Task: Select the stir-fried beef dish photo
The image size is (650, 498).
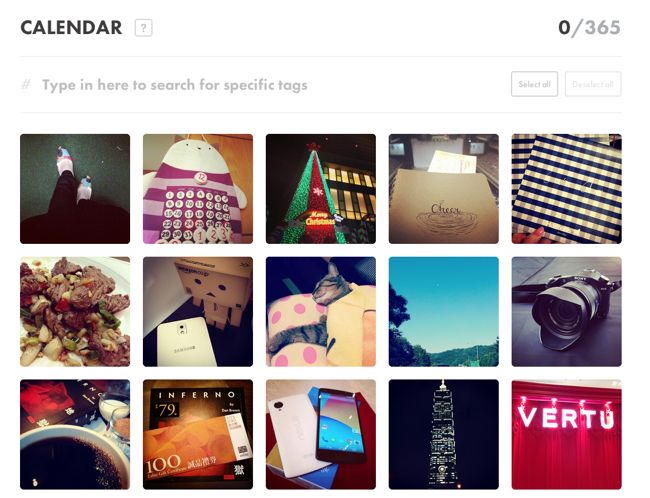Action: 75,312
